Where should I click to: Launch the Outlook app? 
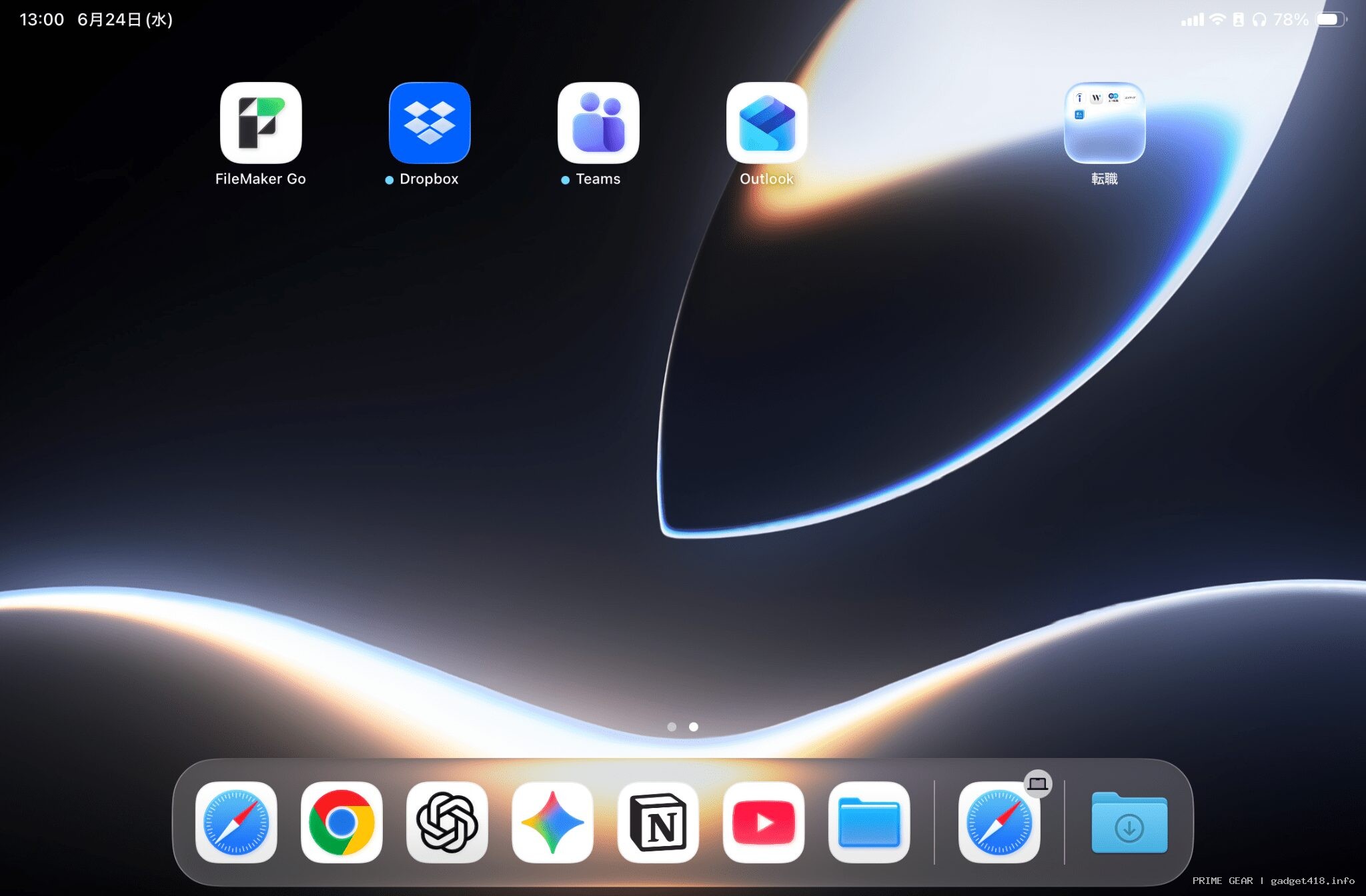[767, 123]
